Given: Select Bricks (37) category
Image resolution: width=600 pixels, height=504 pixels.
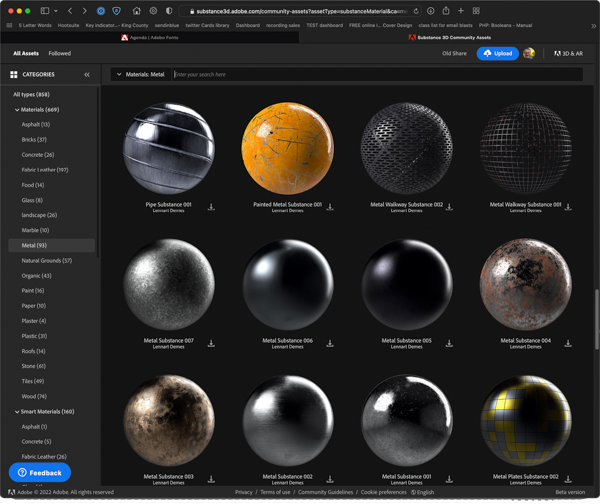Looking at the screenshot, I should tap(34, 140).
